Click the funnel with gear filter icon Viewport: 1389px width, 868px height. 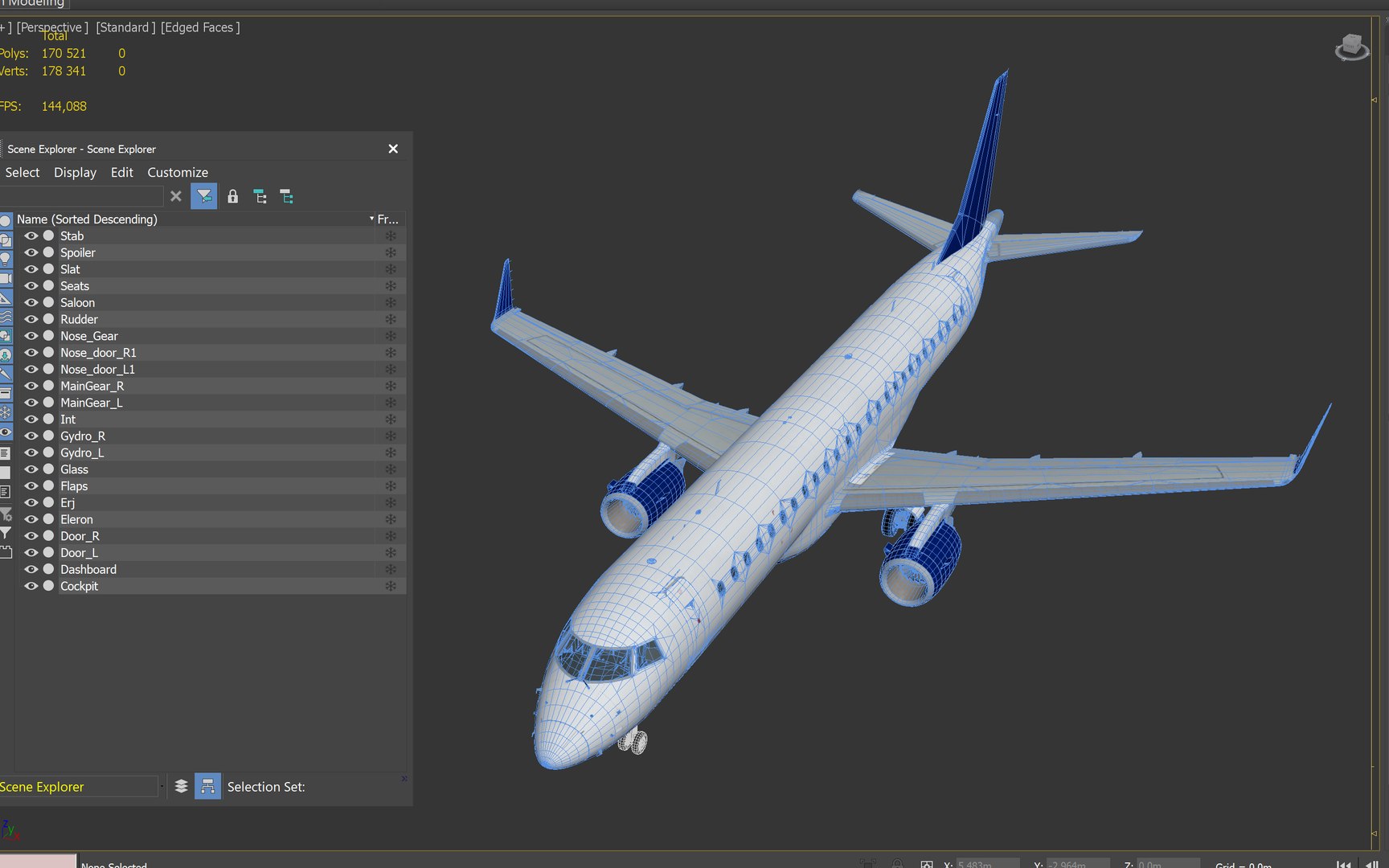(5, 514)
